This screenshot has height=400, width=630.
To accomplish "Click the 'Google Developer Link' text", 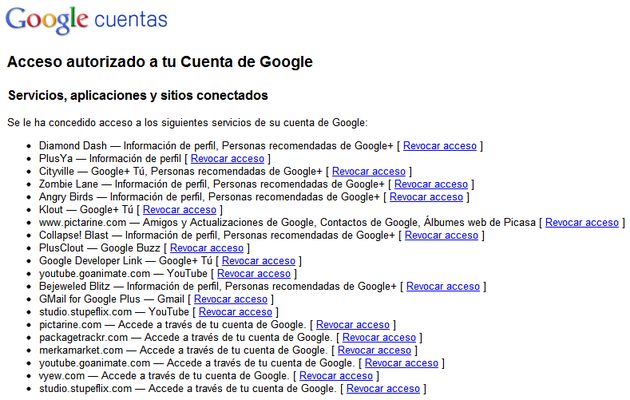I will click(91, 261).
